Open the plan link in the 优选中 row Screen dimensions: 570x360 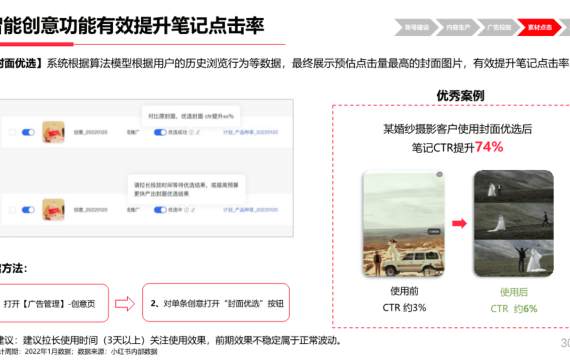[250, 210]
